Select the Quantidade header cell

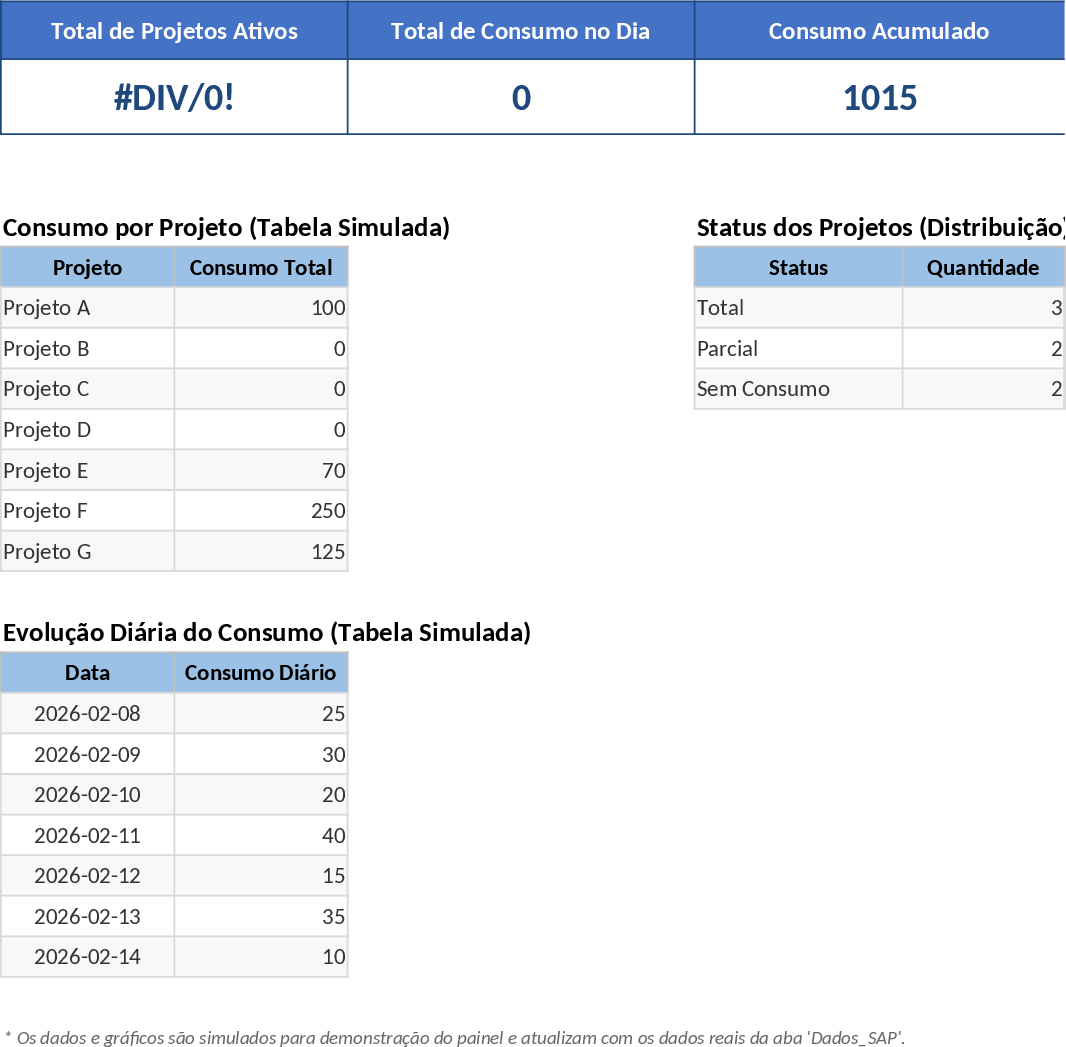[x=983, y=267]
